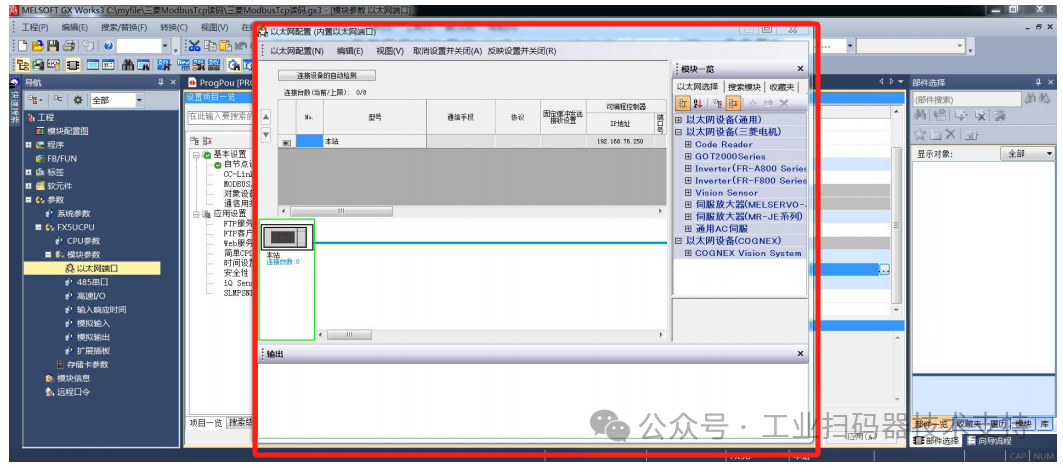Click the Copy icon in main toolbar
This screenshot has width=1063, height=469.
(210, 46)
